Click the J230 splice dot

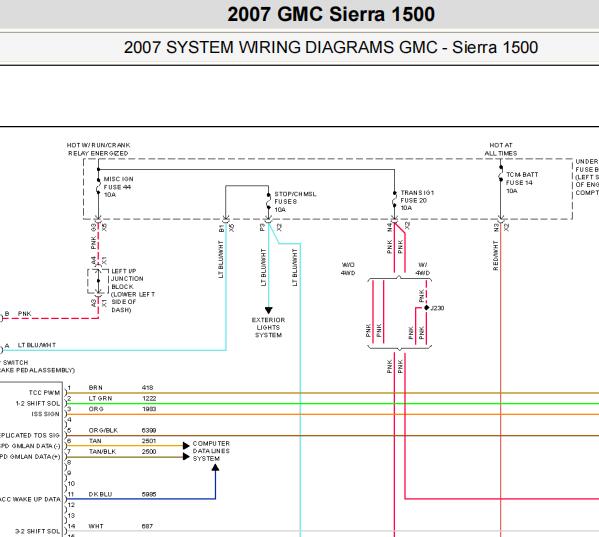426,308
